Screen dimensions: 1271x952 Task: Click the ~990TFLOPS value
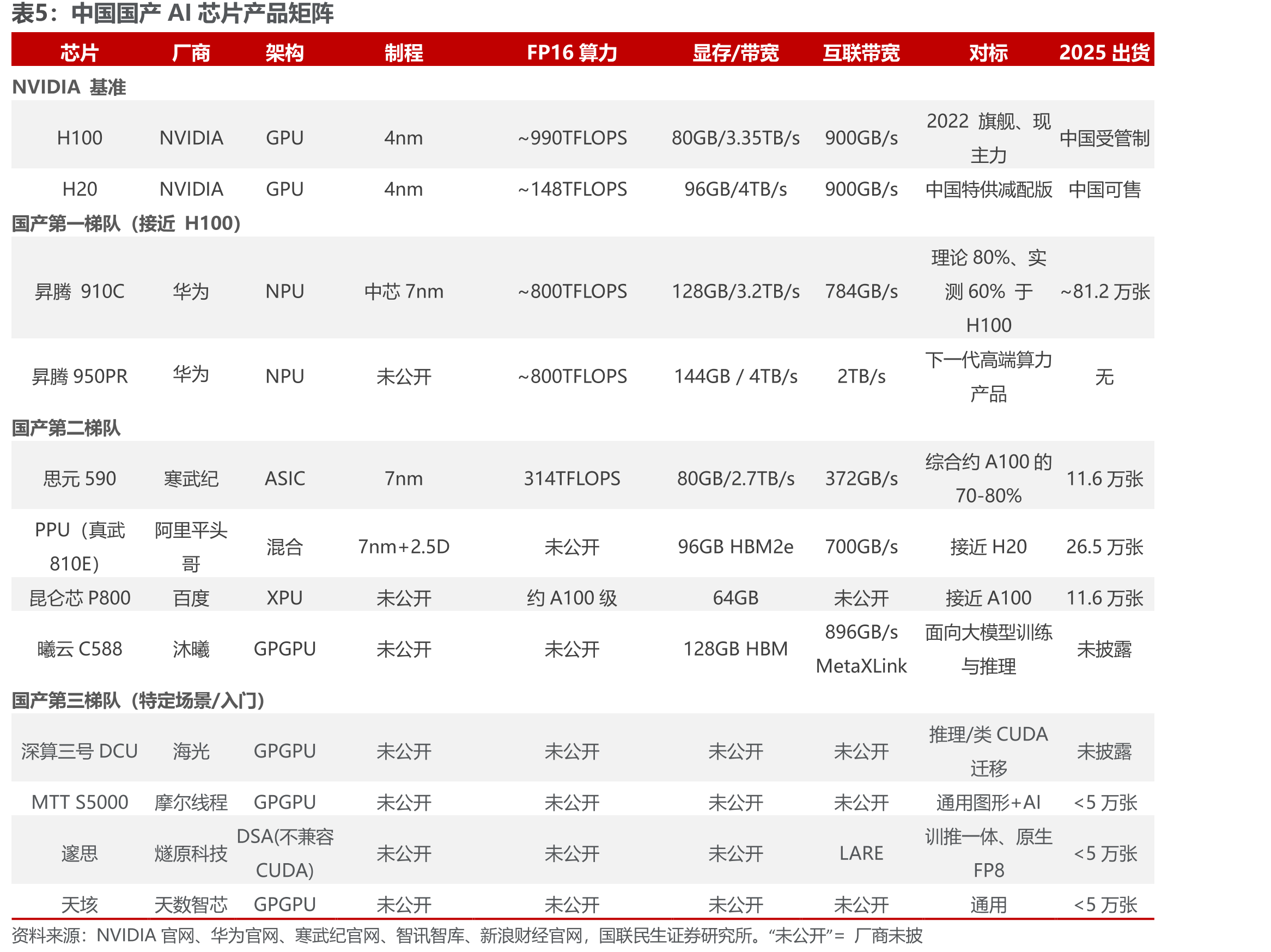[571, 138]
